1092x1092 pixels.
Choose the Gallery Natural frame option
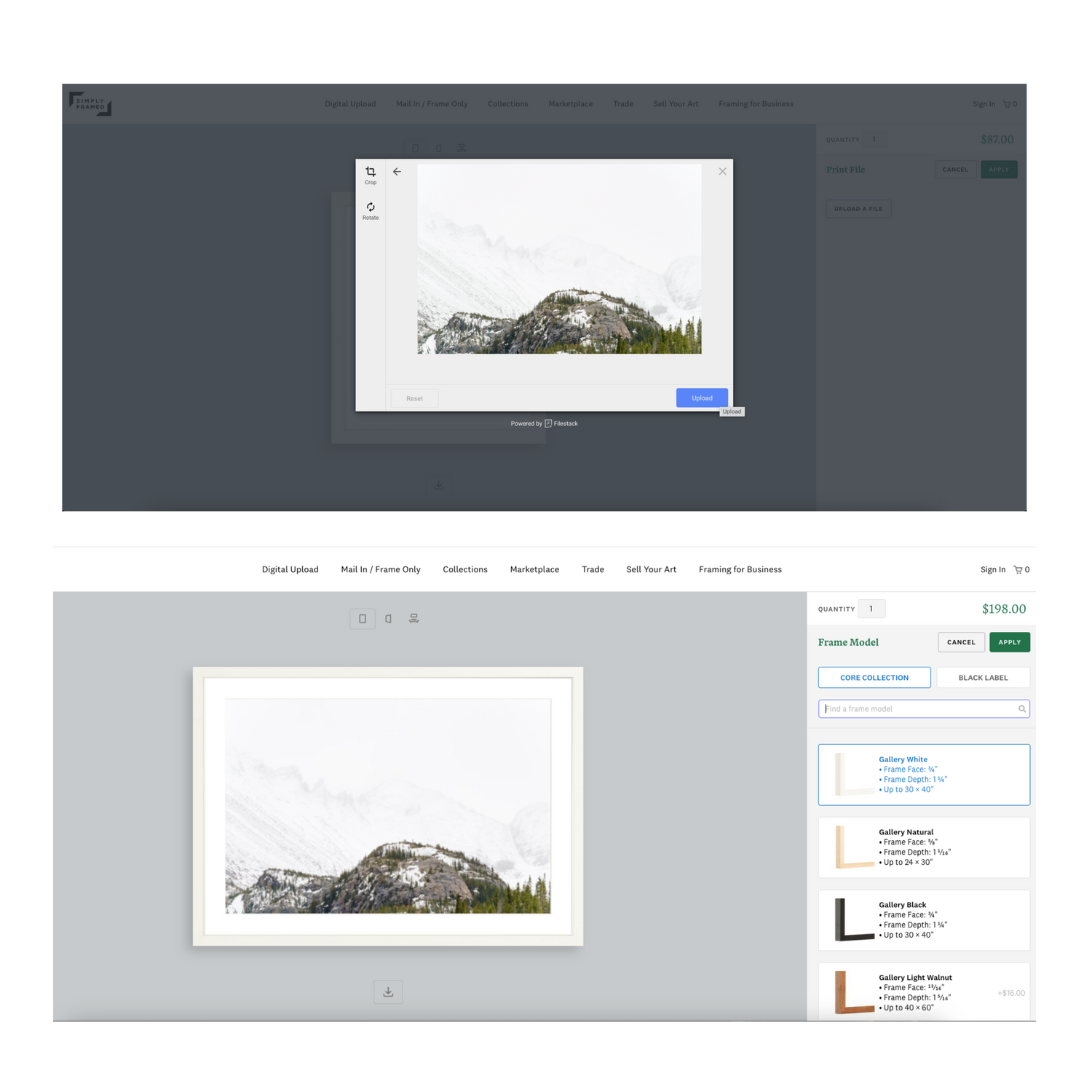[923, 847]
